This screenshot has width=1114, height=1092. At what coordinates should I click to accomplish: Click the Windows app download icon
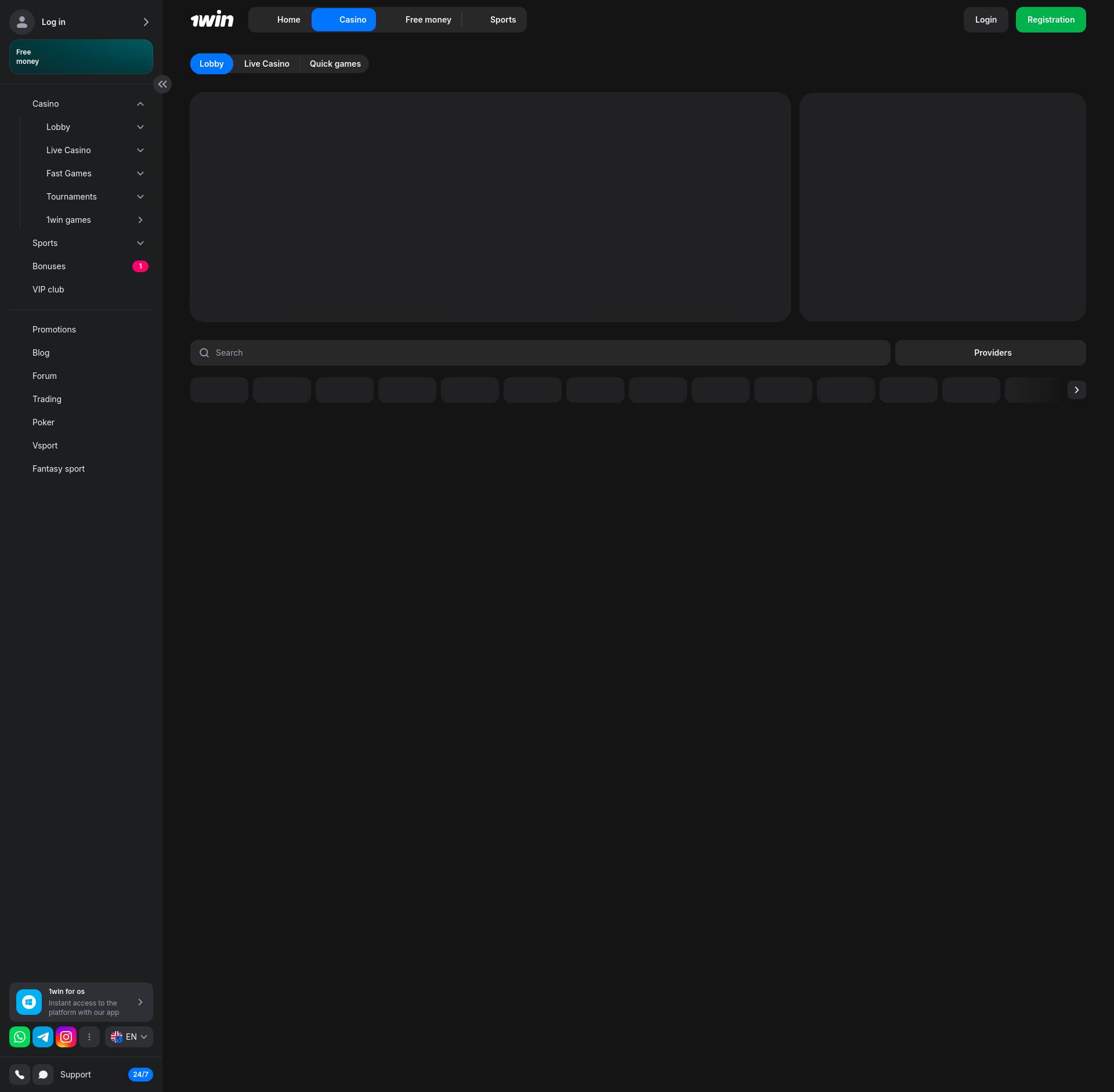point(29,1002)
